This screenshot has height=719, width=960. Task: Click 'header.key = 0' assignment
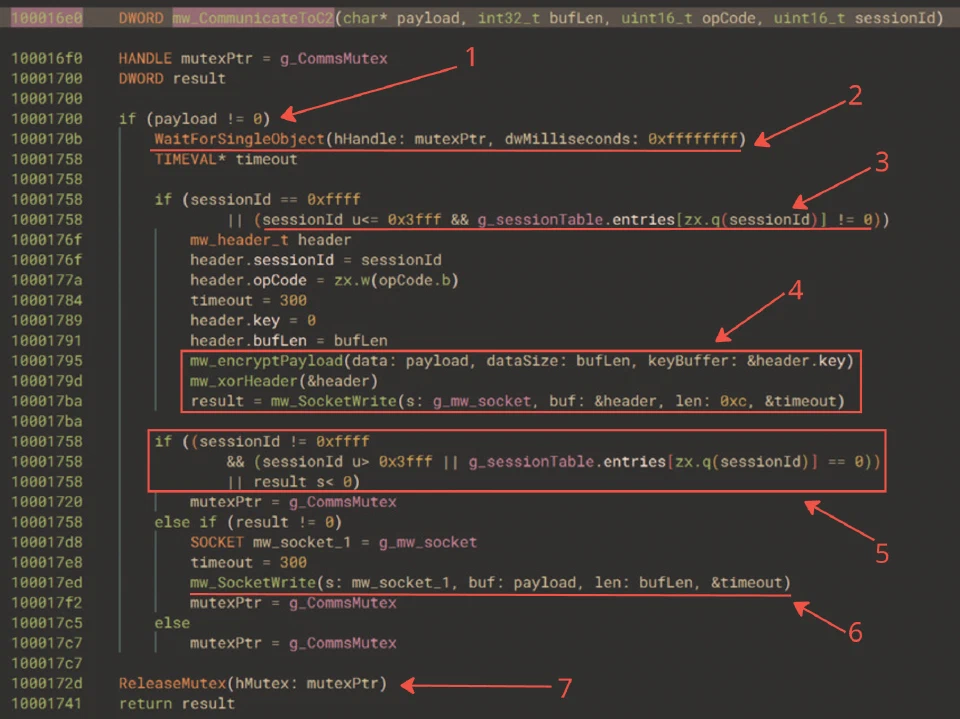(x=252, y=321)
